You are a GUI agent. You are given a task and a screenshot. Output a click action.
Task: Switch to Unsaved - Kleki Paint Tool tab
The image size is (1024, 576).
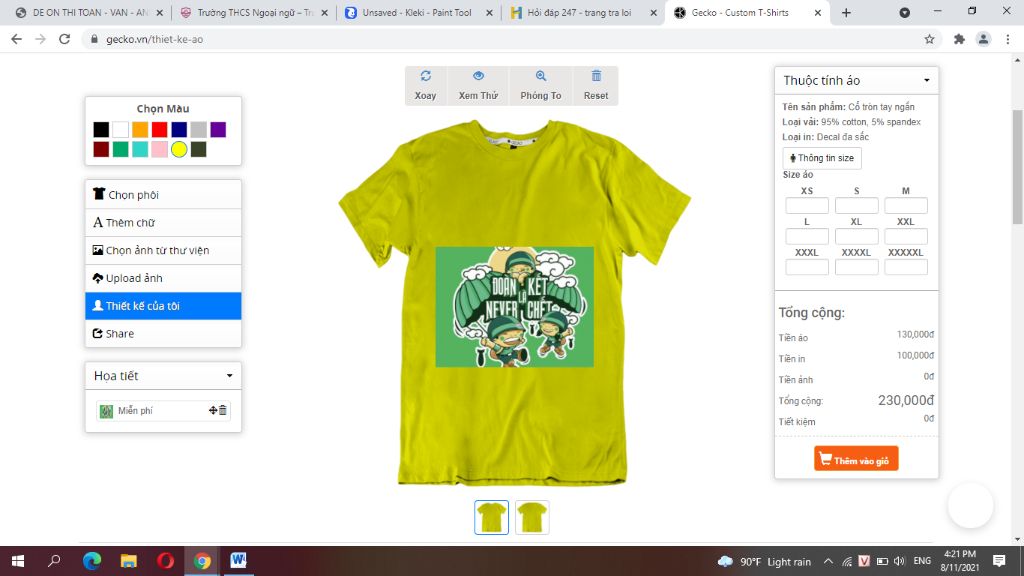[x=419, y=12]
